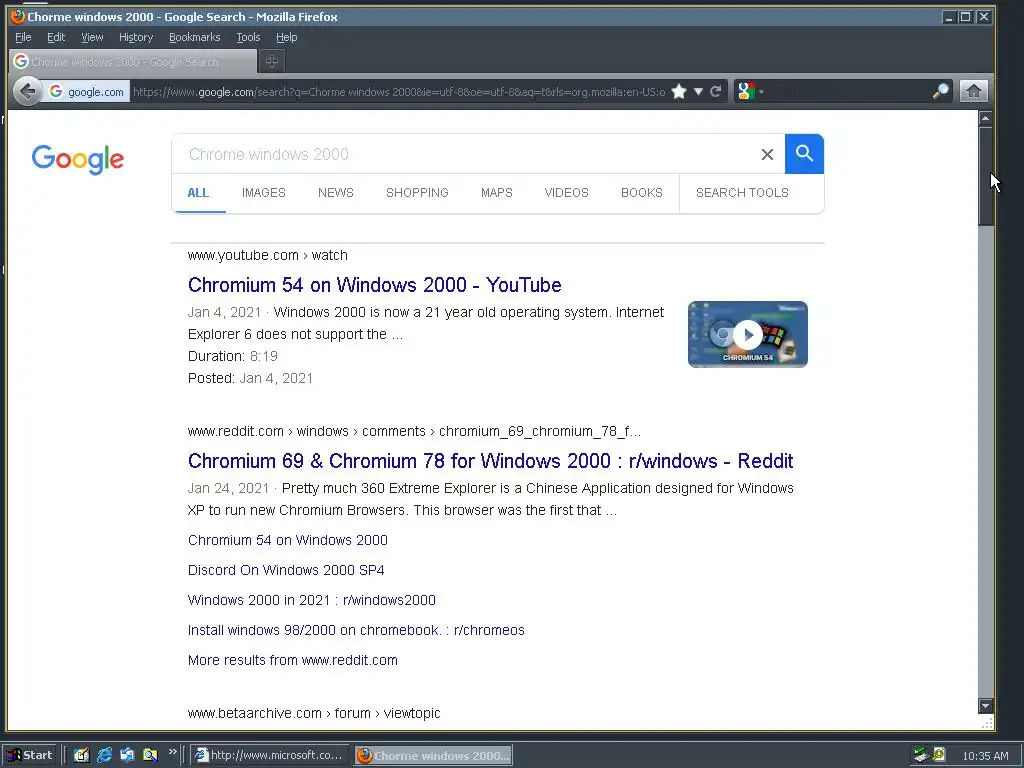Click the Google logo
This screenshot has width=1024, height=768.
pyautogui.click(x=78, y=159)
